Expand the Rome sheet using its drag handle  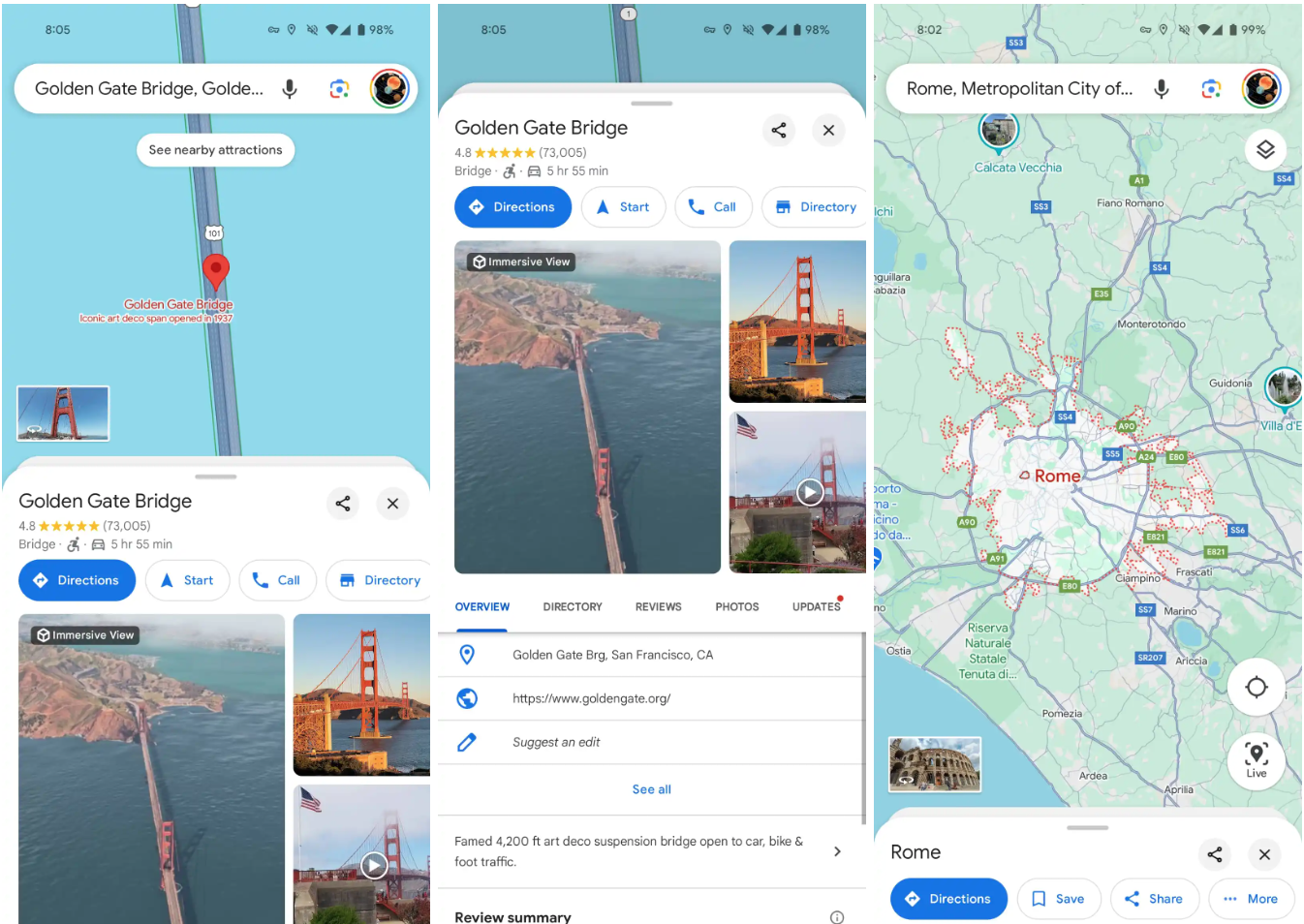coord(1088,828)
